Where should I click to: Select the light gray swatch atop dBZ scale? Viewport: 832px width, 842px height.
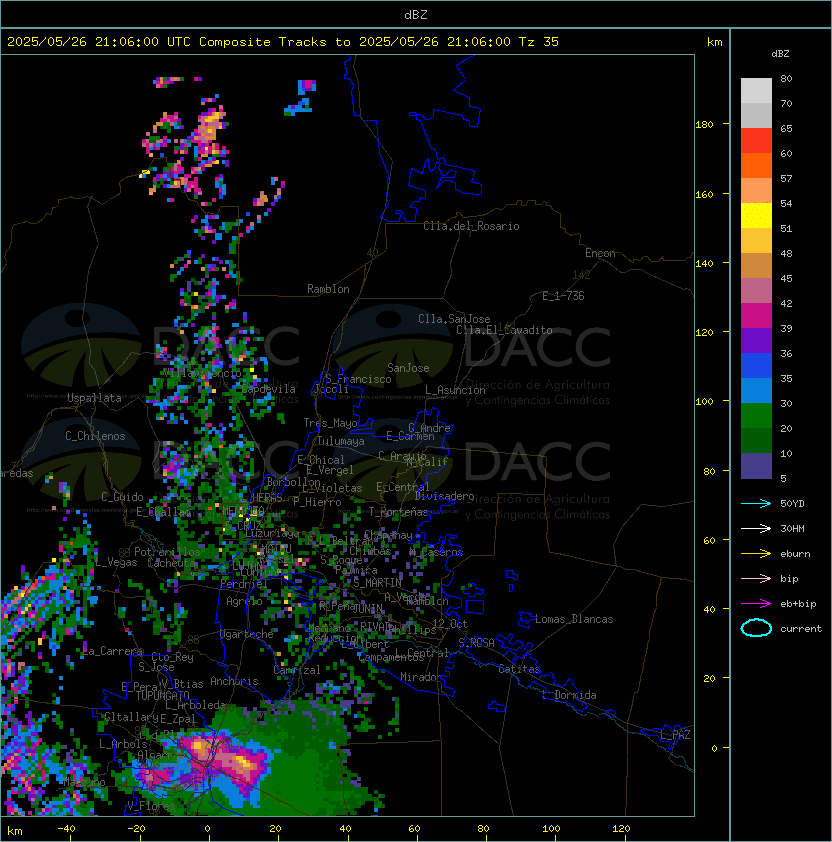[756, 90]
